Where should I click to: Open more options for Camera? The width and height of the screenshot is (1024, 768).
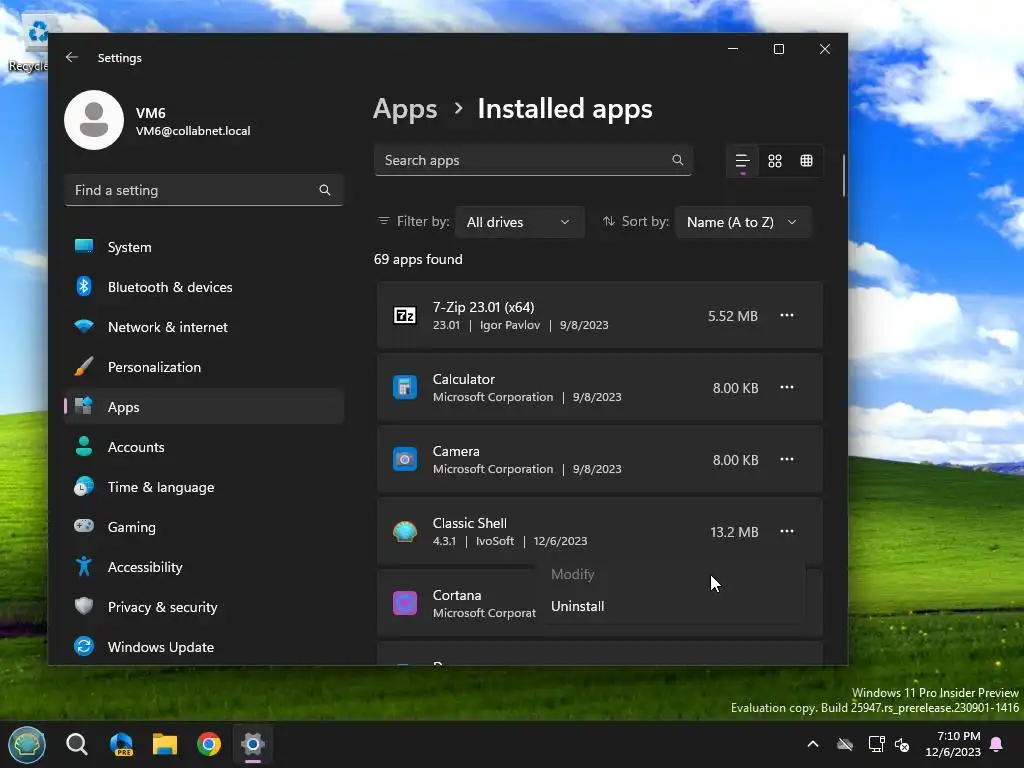tap(787, 459)
